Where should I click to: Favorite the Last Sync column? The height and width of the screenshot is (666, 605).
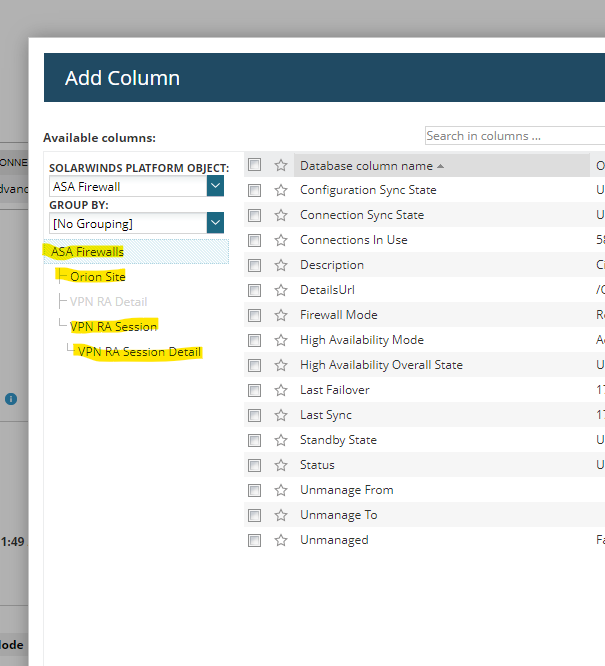pos(281,415)
